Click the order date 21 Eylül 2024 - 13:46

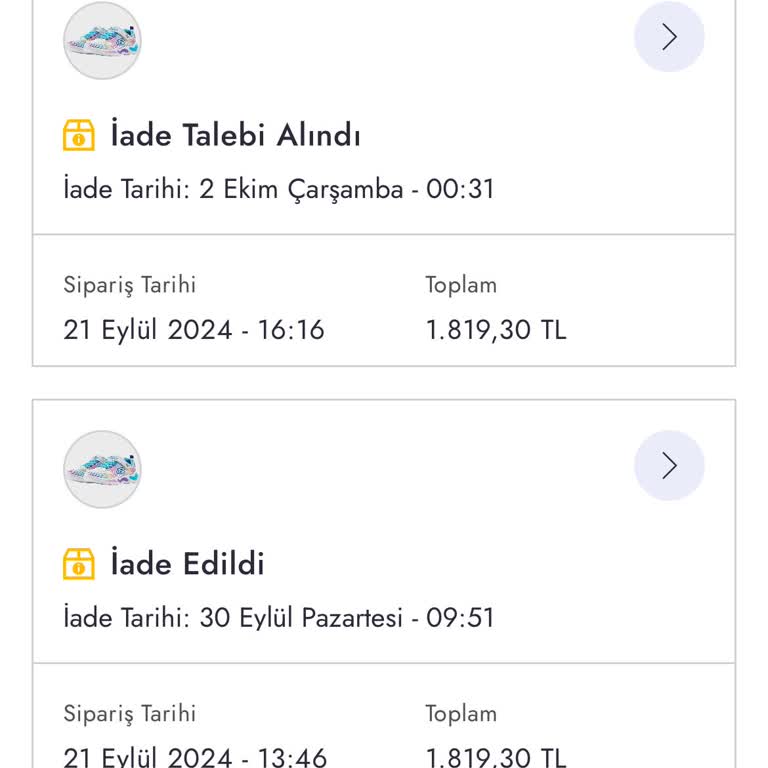195,757
